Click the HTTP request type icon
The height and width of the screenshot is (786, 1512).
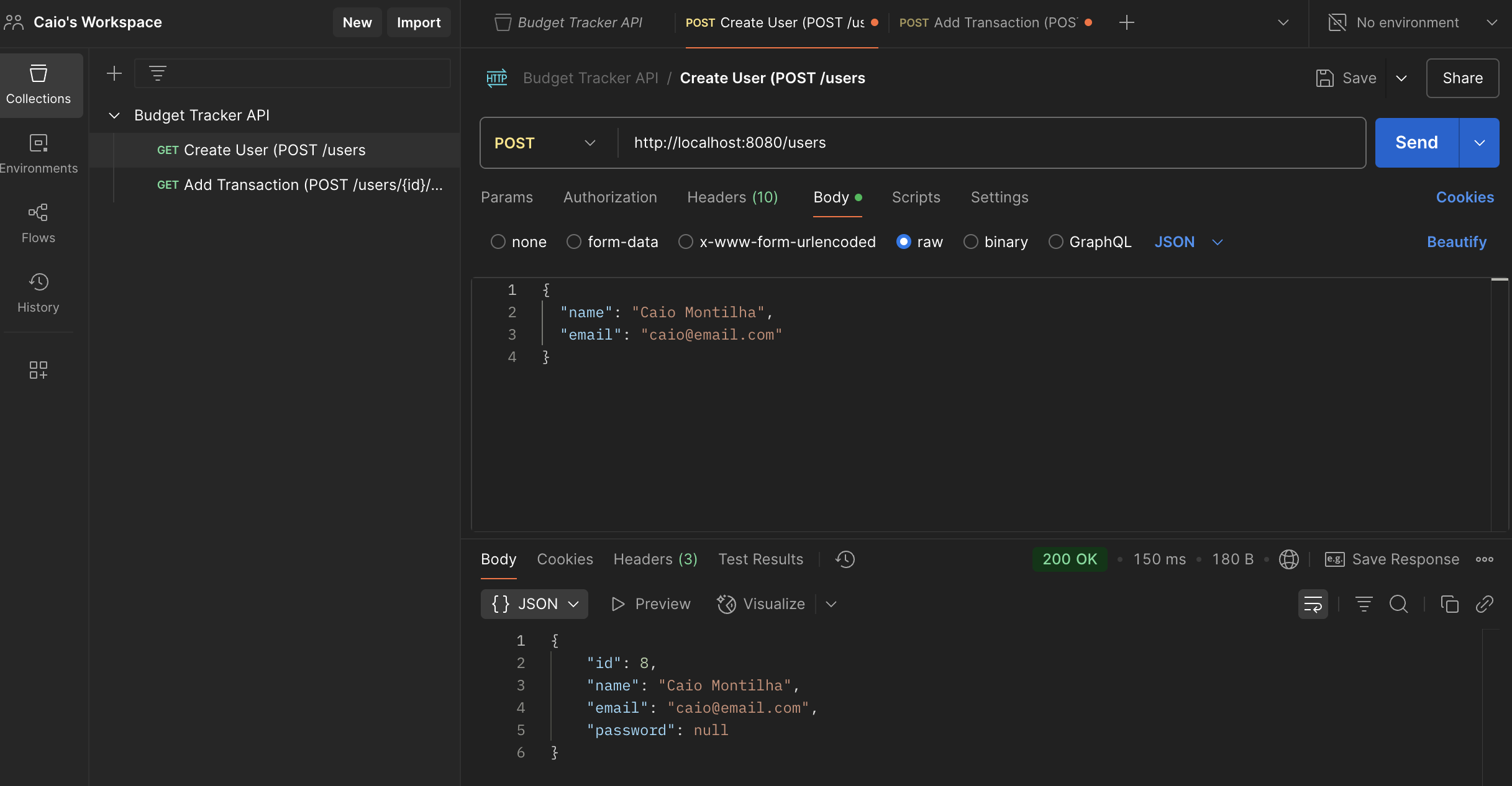tap(497, 78)
